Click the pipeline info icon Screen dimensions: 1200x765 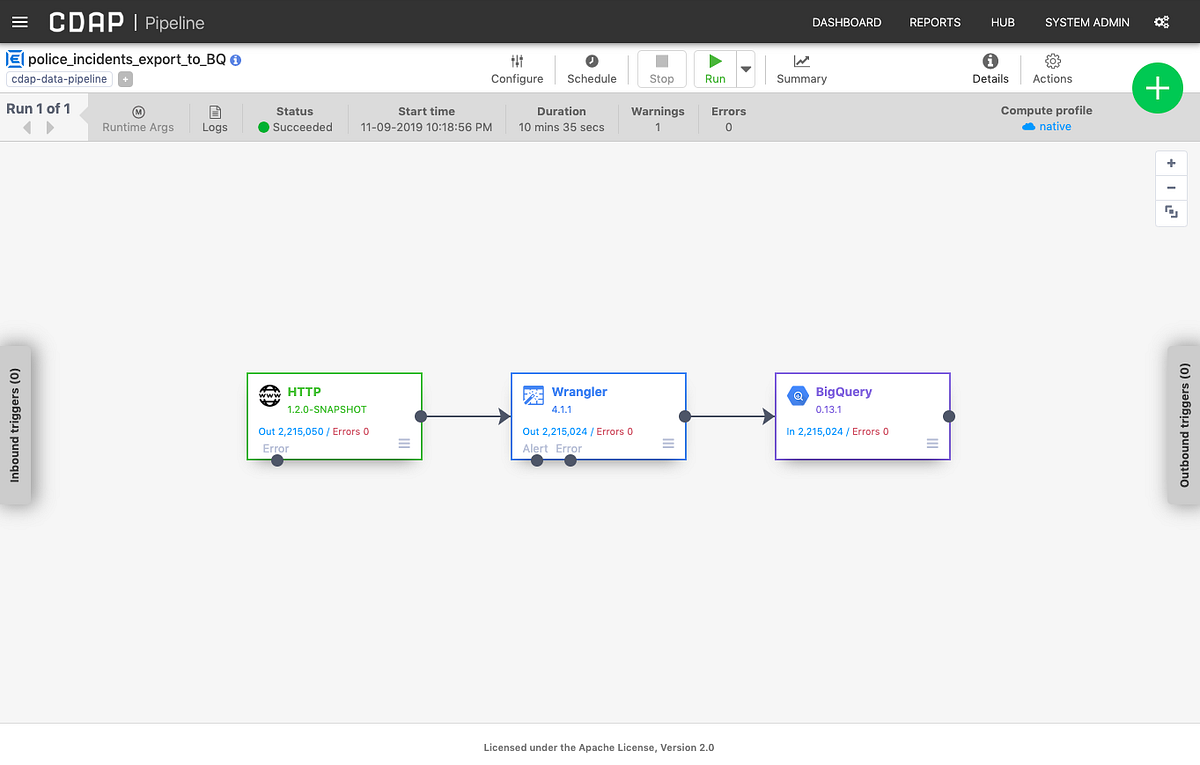(235, 60)
